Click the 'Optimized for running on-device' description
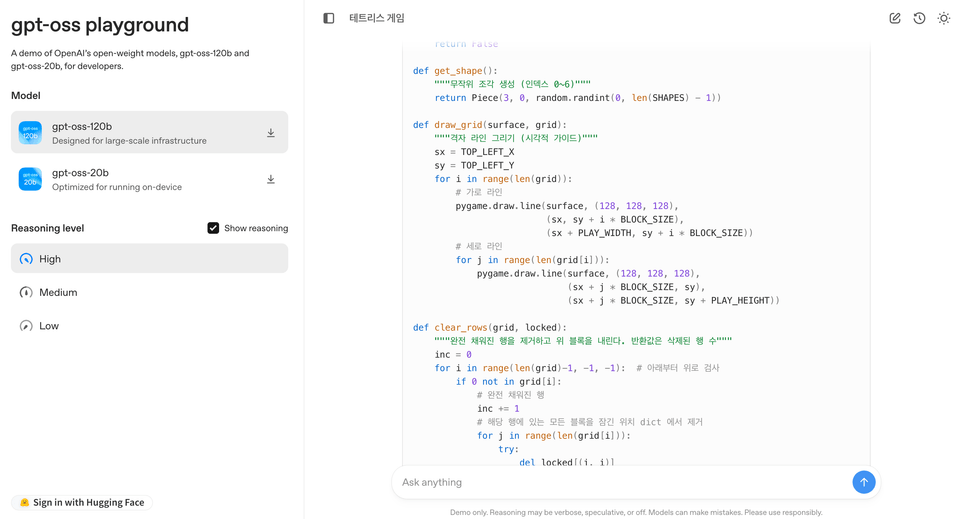The image size is (960, 519). [x=117, y=187]
